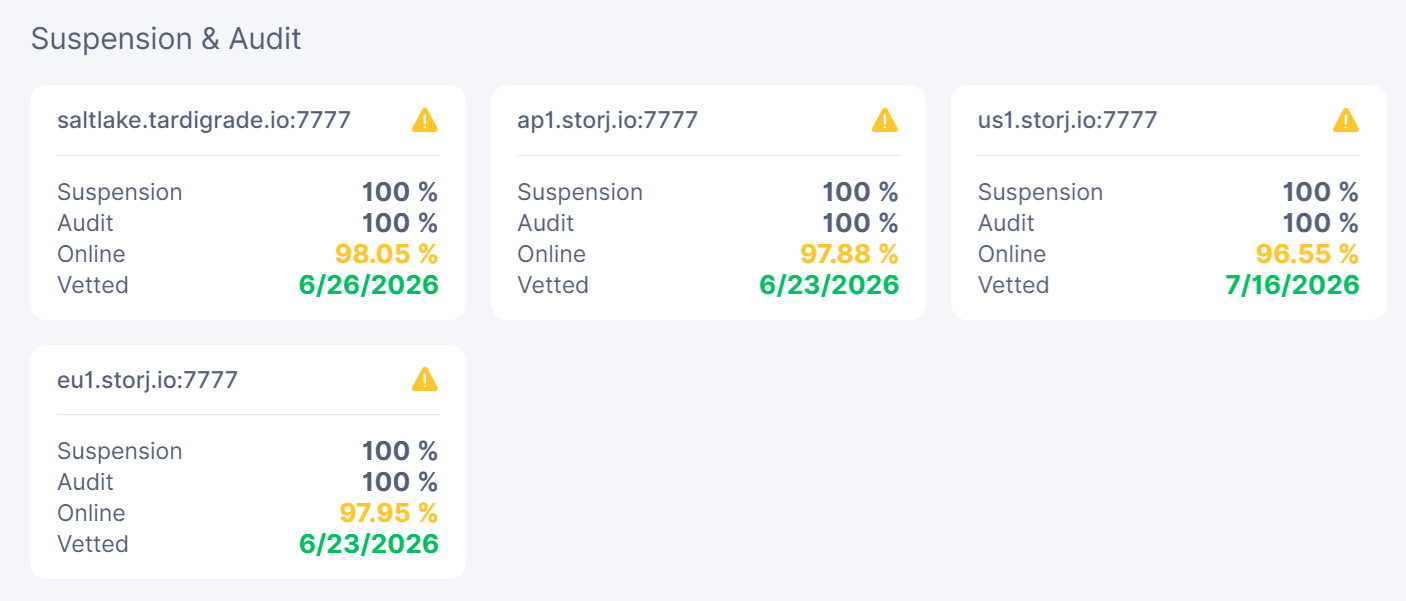This screenshot has width=1406, height=601.
Task: Click the 97.88 % online score
Action: click(849, 254)
